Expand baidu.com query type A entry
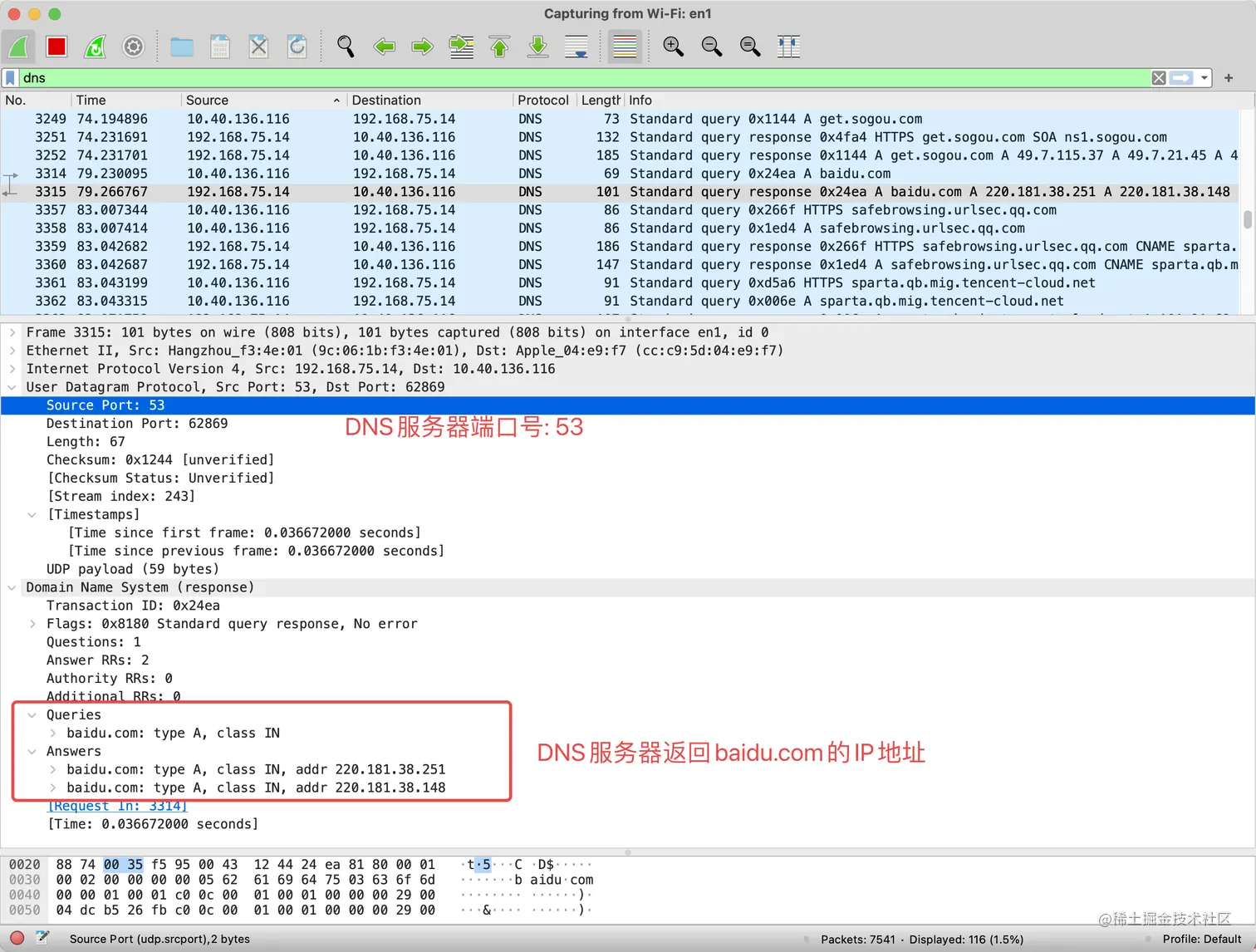Screen dimensions: 1256x952 [52, 734]
